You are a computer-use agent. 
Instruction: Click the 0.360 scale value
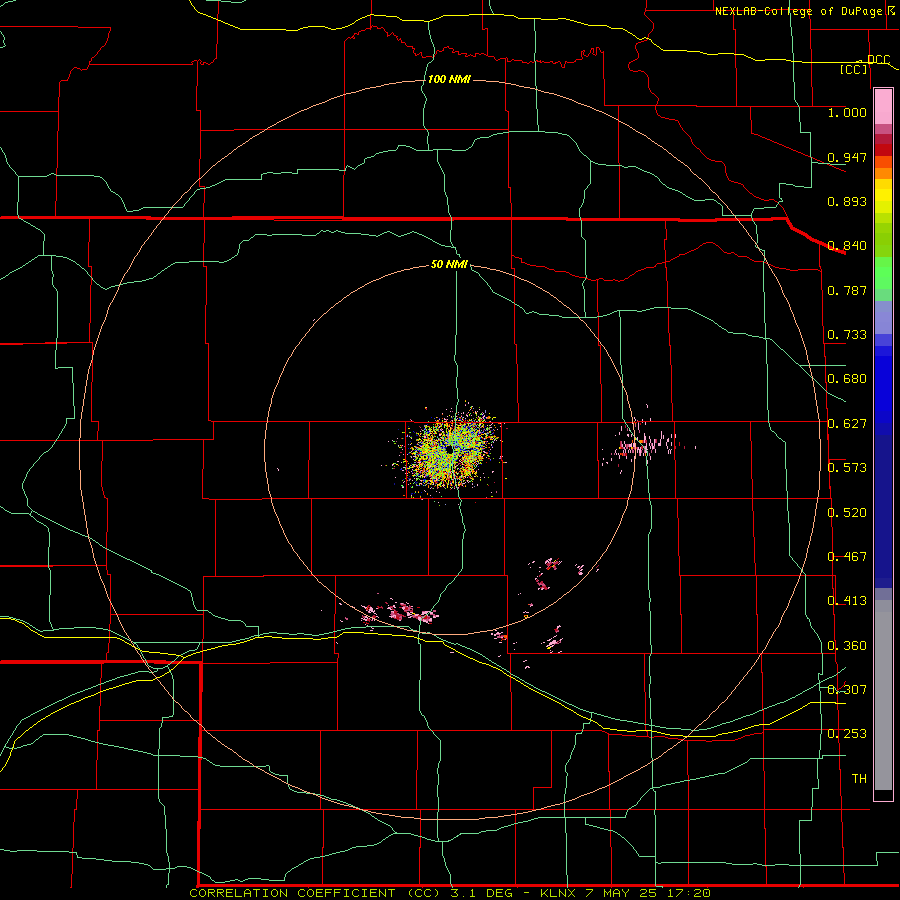click(847, 645)
